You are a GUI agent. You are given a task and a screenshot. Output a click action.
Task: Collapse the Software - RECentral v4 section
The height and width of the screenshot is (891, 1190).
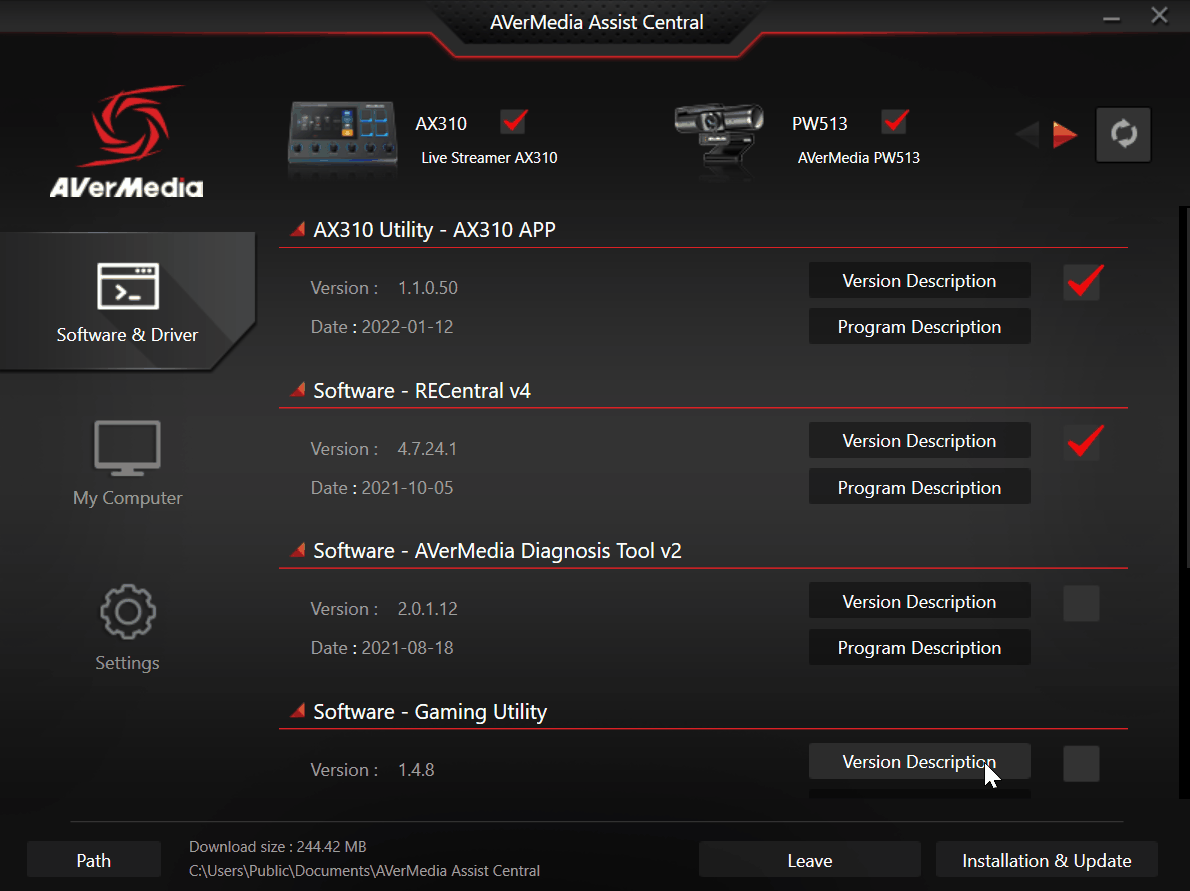coord(298,389)
